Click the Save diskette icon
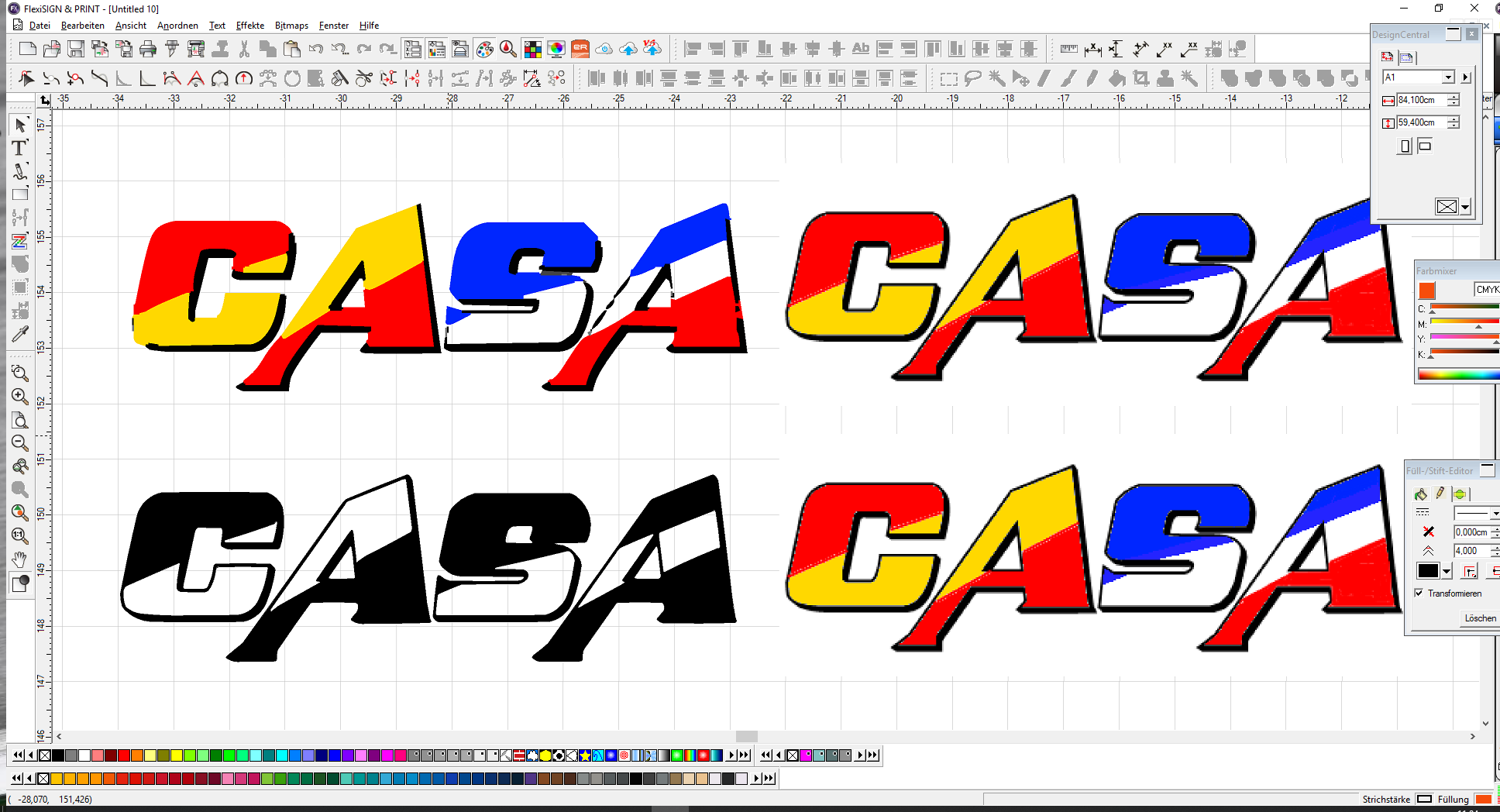 76,50
